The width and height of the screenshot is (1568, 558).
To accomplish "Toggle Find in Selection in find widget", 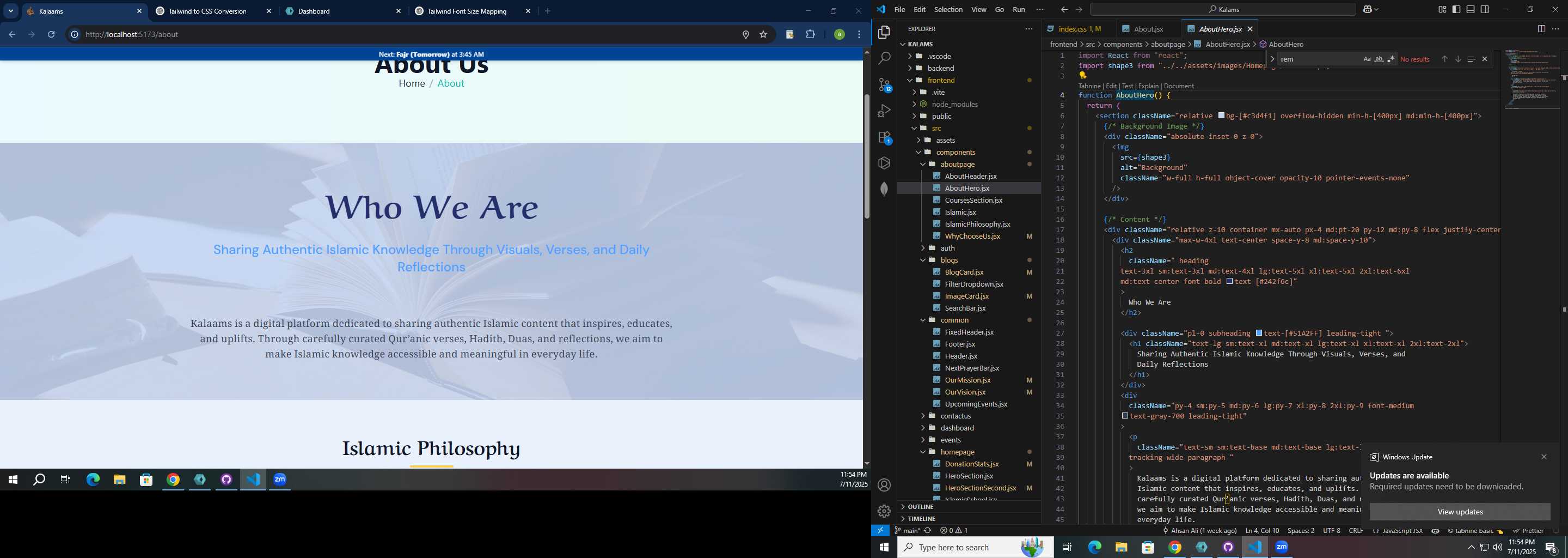I will click(x=1471, y=59).
